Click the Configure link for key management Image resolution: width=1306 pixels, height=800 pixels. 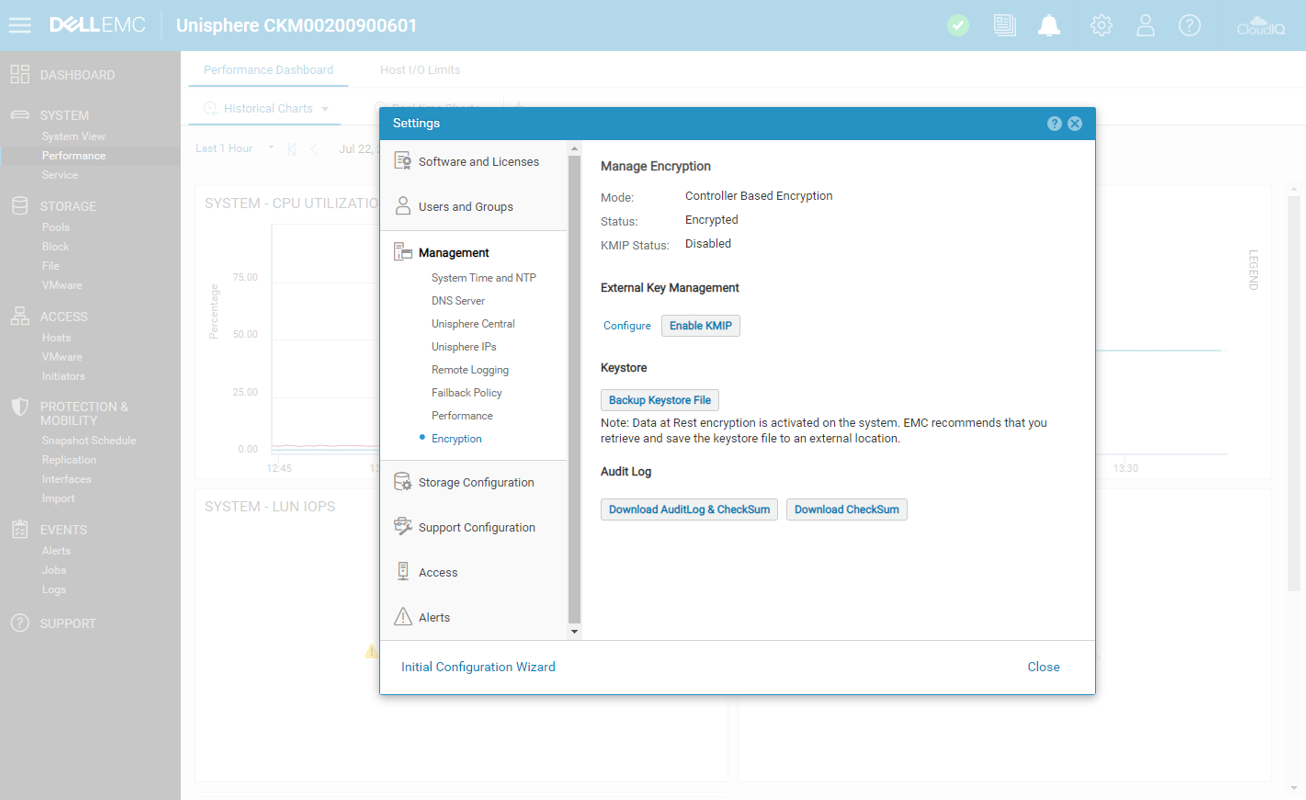pos(627,326)
